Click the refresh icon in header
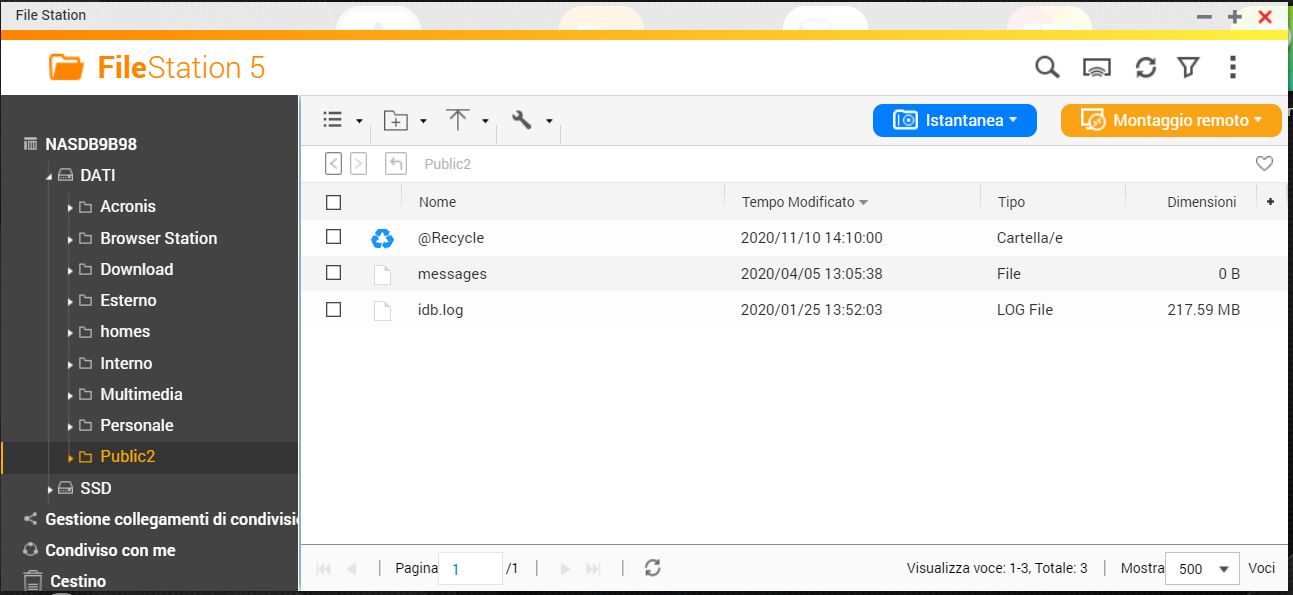1293x595 pixels. tap(1145, 67)
